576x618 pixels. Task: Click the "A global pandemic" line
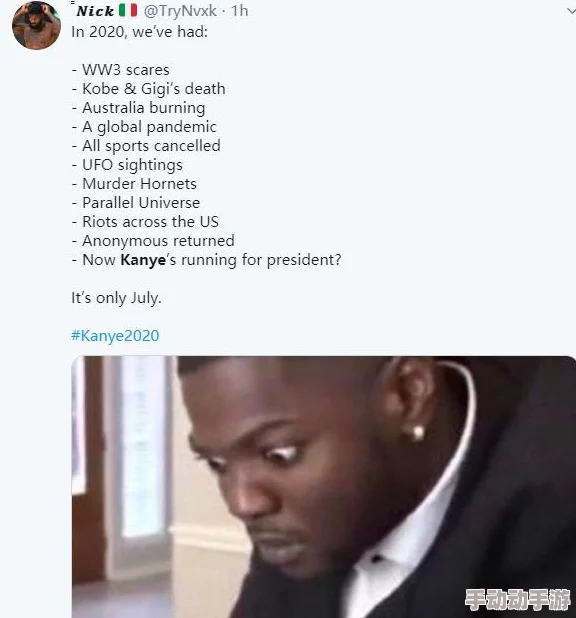pyautogui.click(x=144, y=127)
